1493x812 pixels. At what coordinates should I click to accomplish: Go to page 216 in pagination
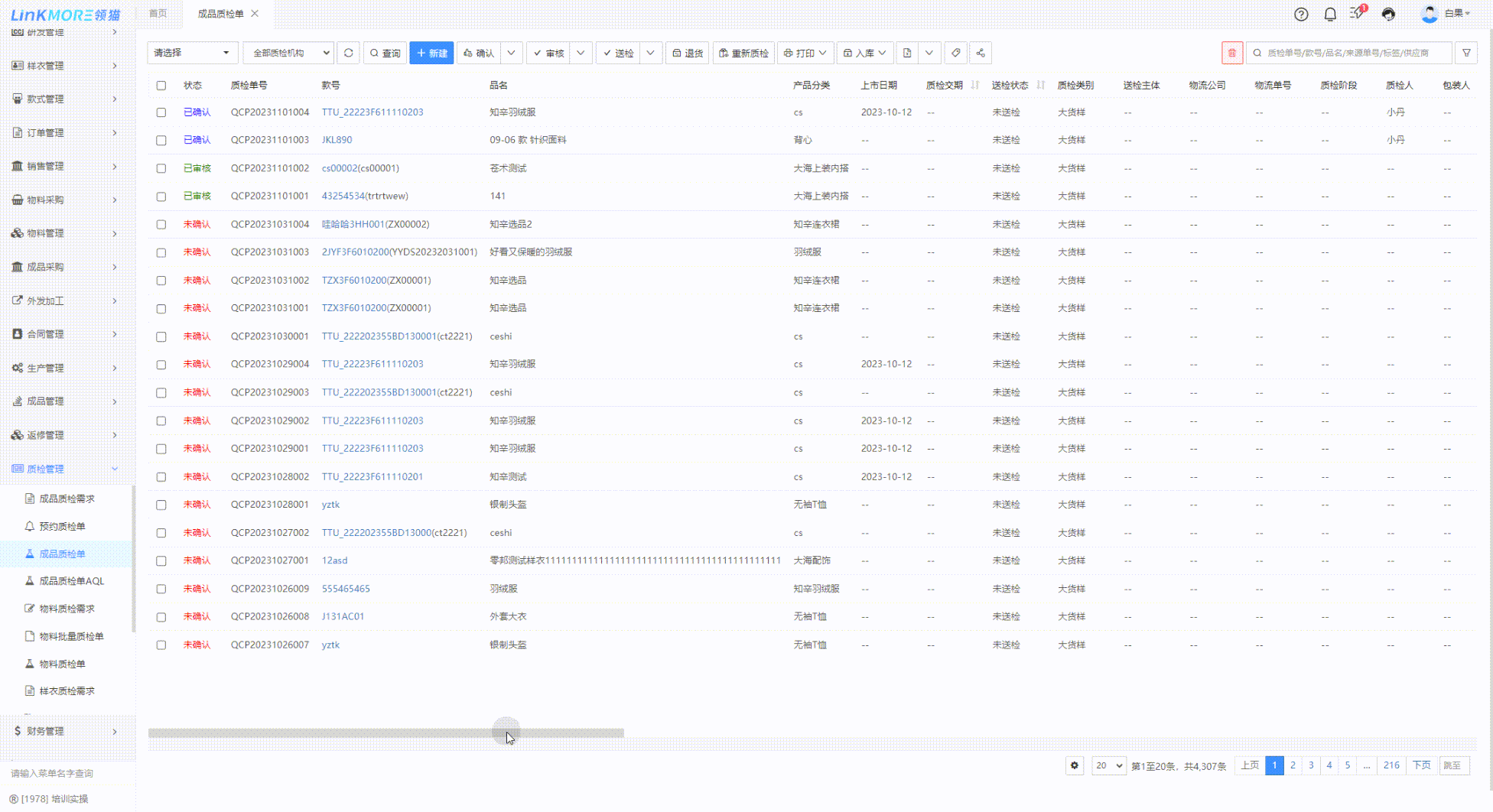tap(1391, 765)
